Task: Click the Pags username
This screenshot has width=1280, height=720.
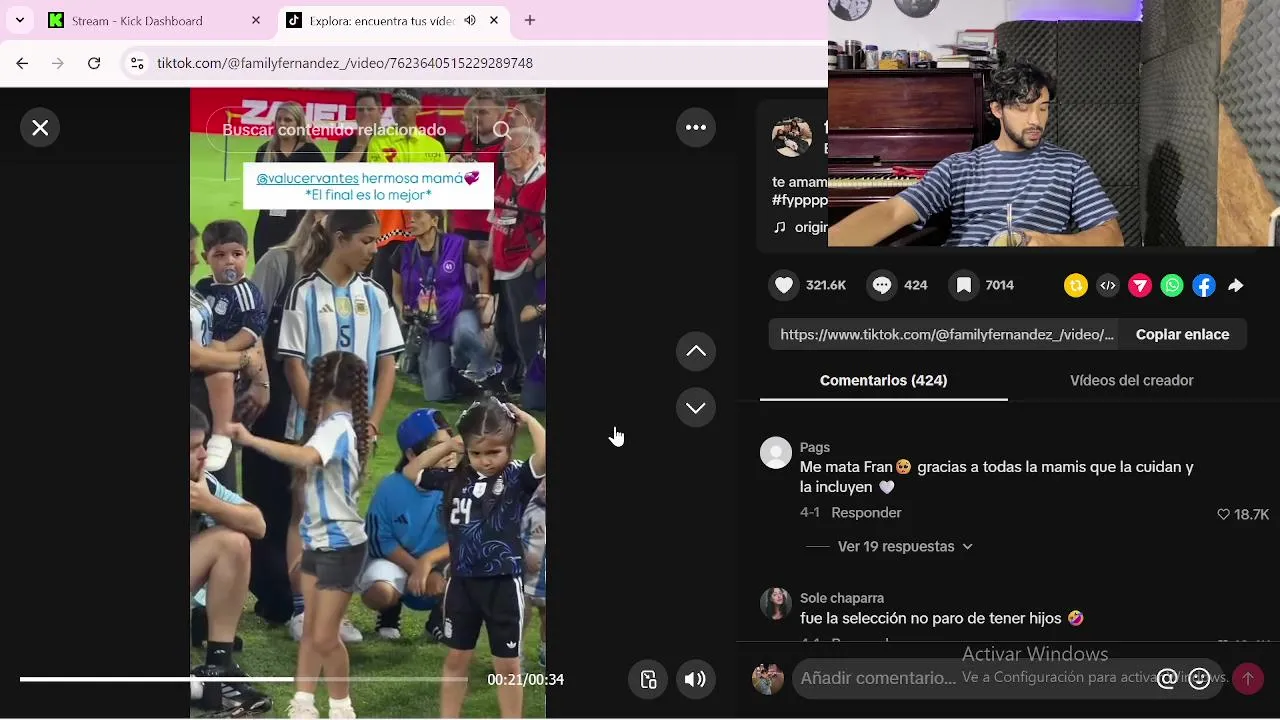Action: [814, 447]
